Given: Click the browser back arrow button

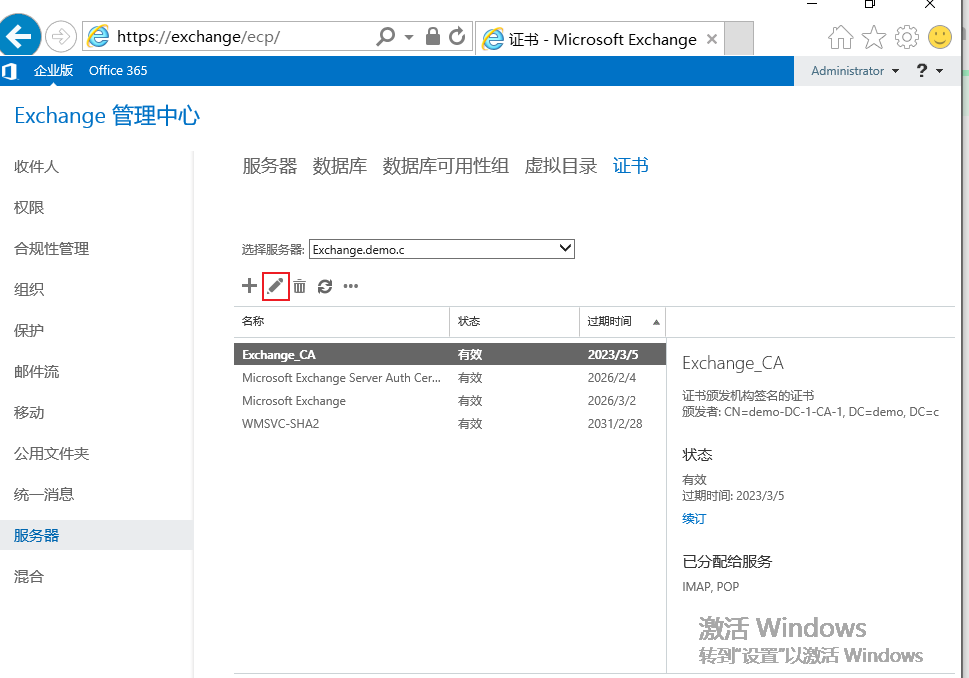Looking at the screenshot, I should [x=20, y=36].
